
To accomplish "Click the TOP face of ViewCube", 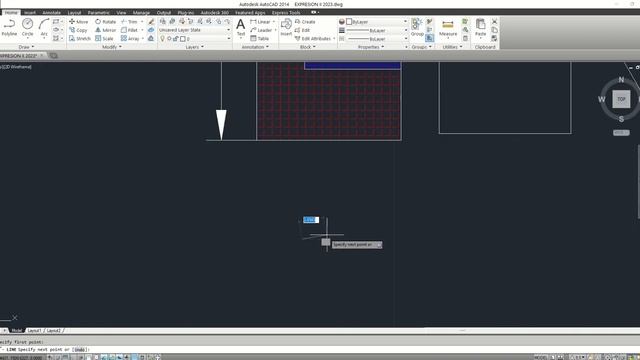I will click(621, 99).
